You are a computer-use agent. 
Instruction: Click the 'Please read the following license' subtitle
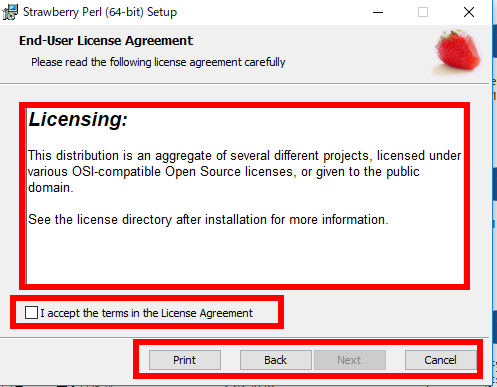(158, 62)
